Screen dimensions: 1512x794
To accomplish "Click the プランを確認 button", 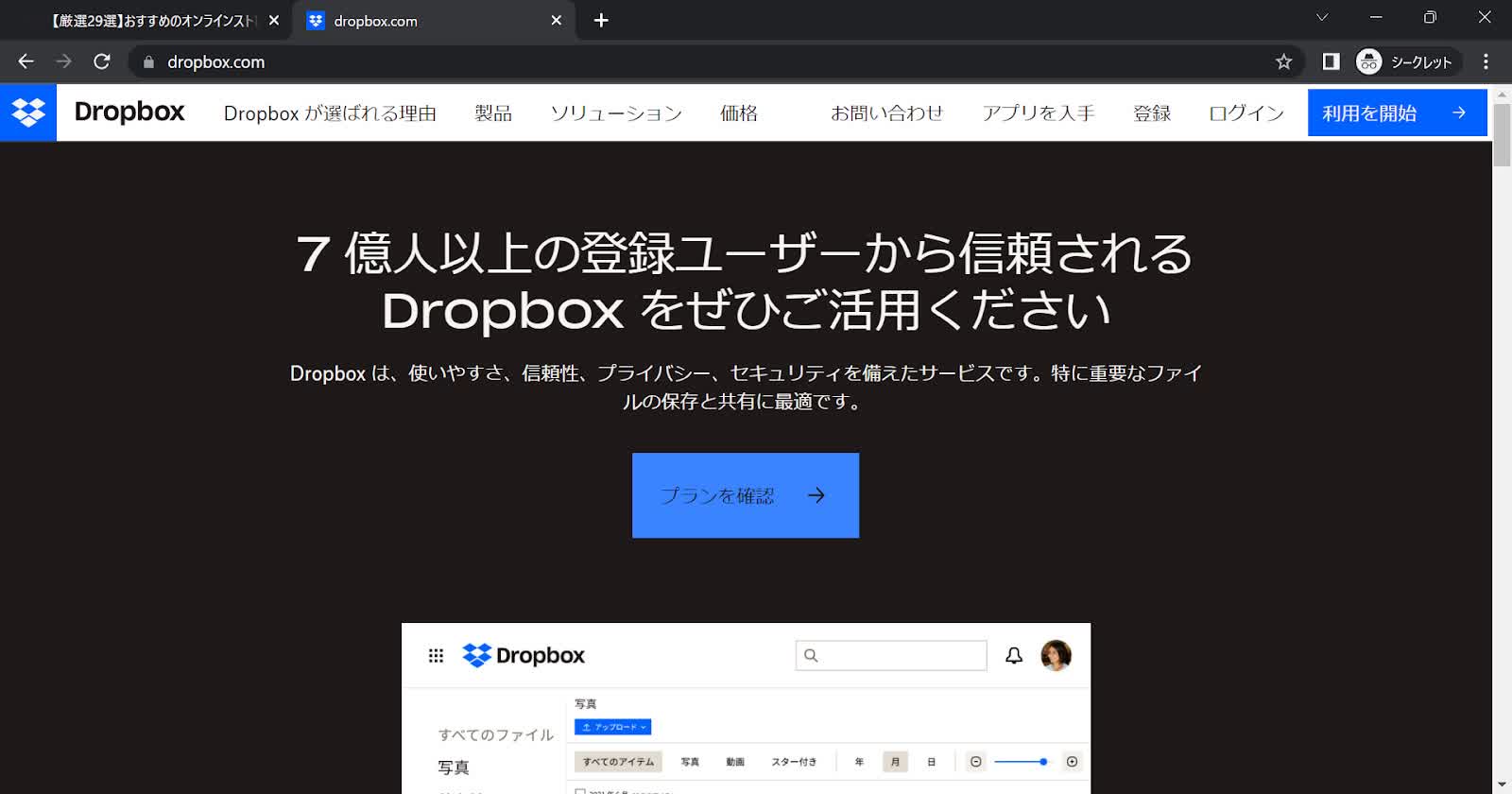I will coord(746,495).
